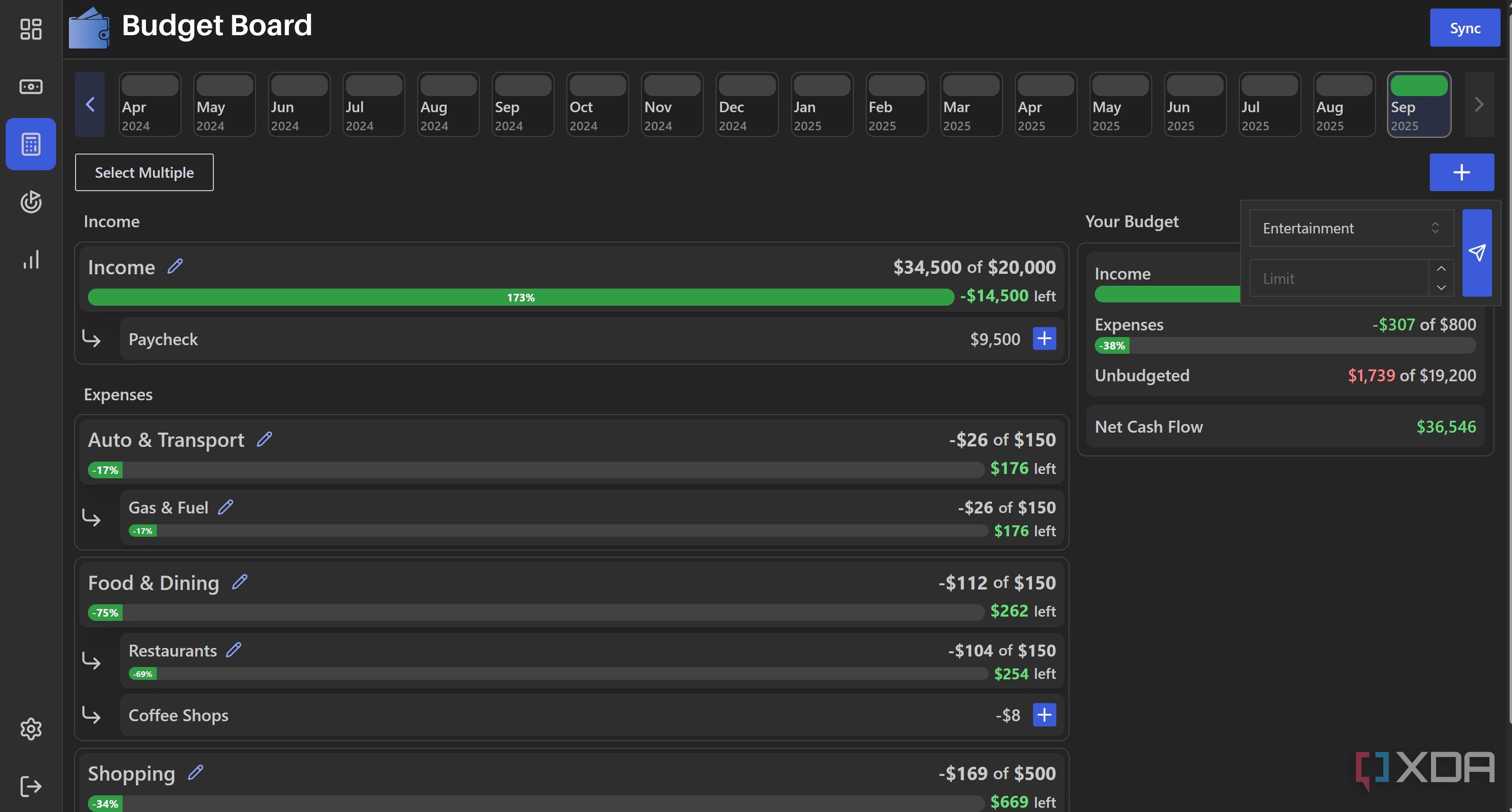Image resolution: width=1512 pixels, height=812 pixels.
Task: Open the dashboard grid icon in sidebar
Action: (x=30, y=29)
